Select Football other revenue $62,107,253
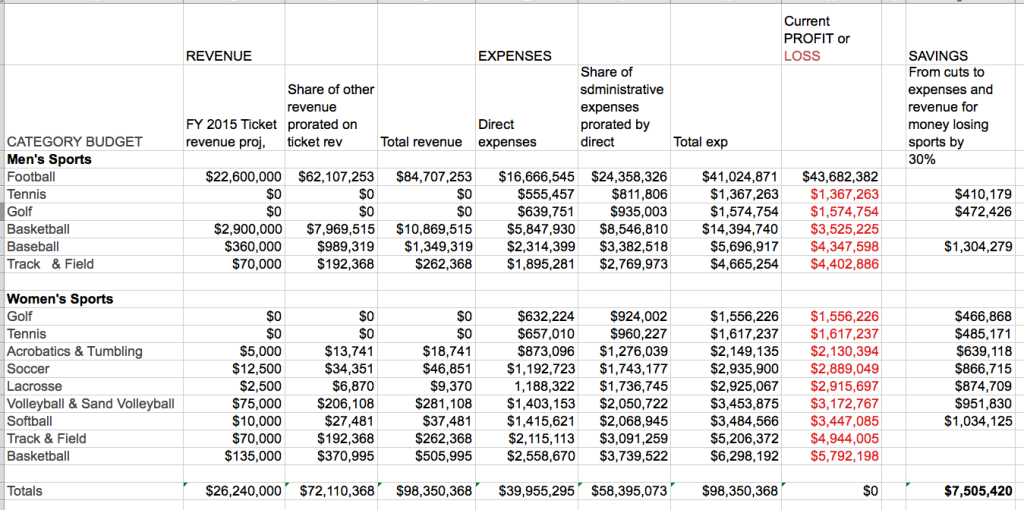 tap(336, 176)
